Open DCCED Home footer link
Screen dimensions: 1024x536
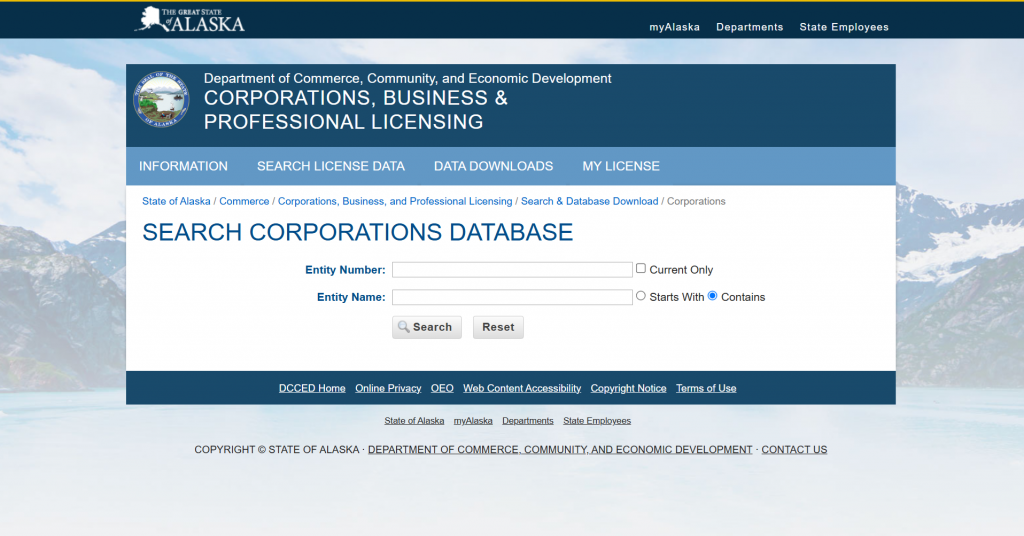point(312,388)
